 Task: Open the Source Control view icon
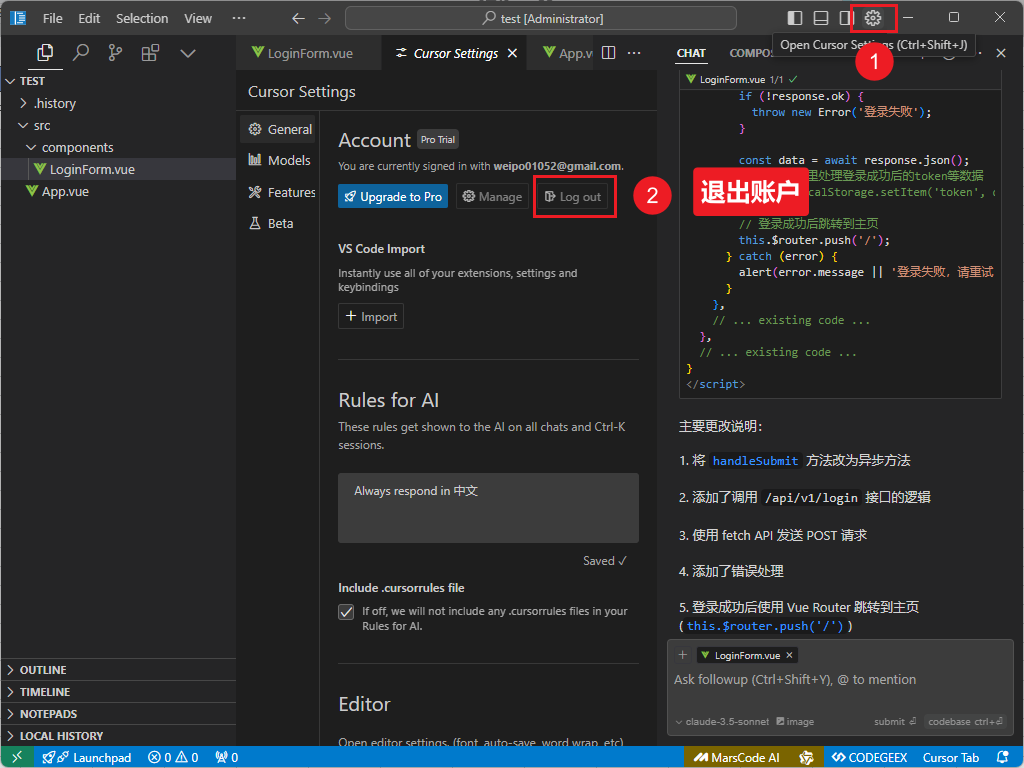[115, 53]
